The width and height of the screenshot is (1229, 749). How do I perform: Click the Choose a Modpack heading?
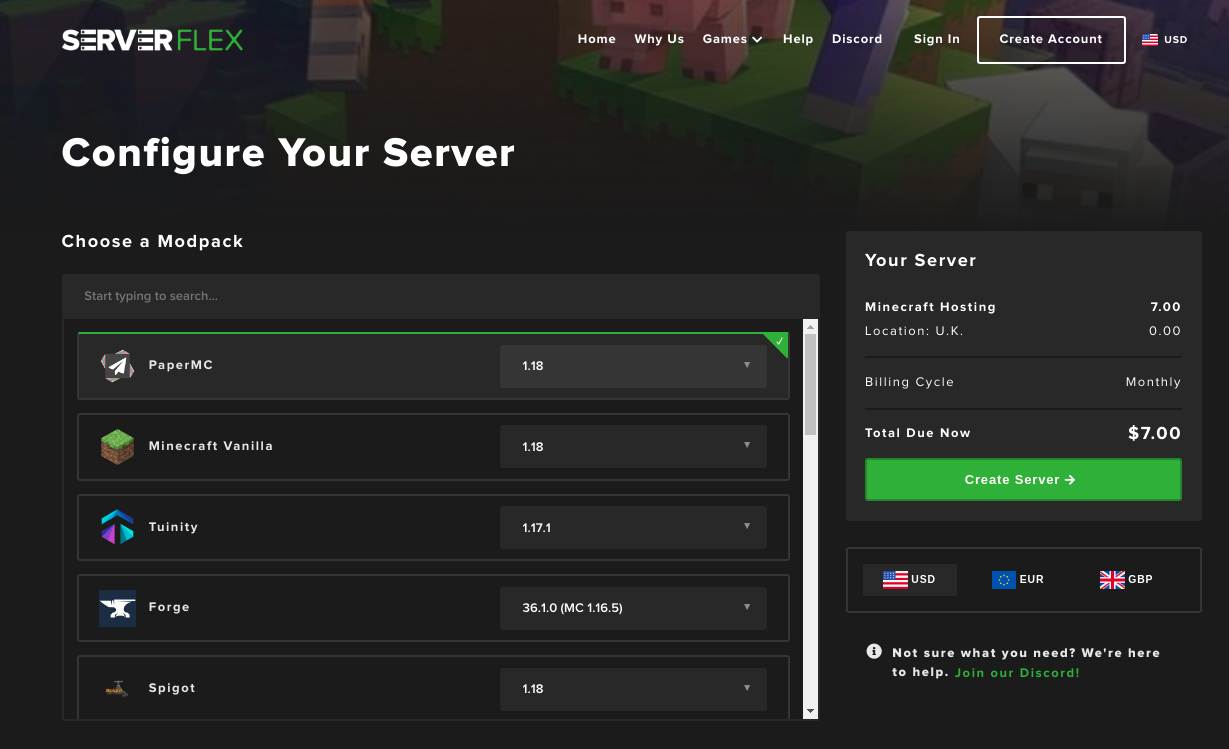click(152, 241)
